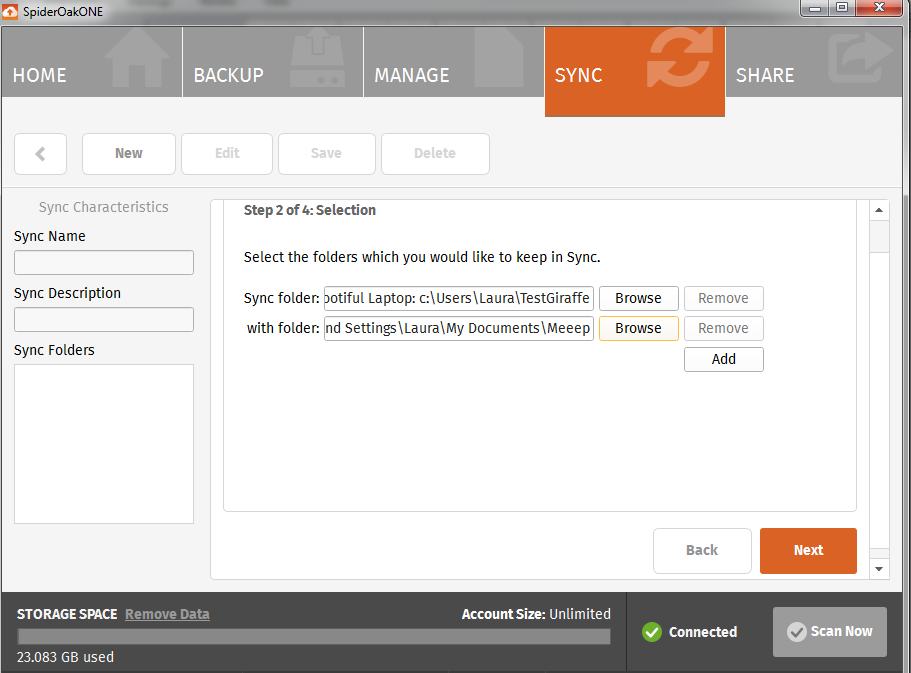Image resolution: width=911 pixels, height=673 pixels.
Task: Click the 'Step 2 of 4: Selection' heading
Action: [310, 210]
